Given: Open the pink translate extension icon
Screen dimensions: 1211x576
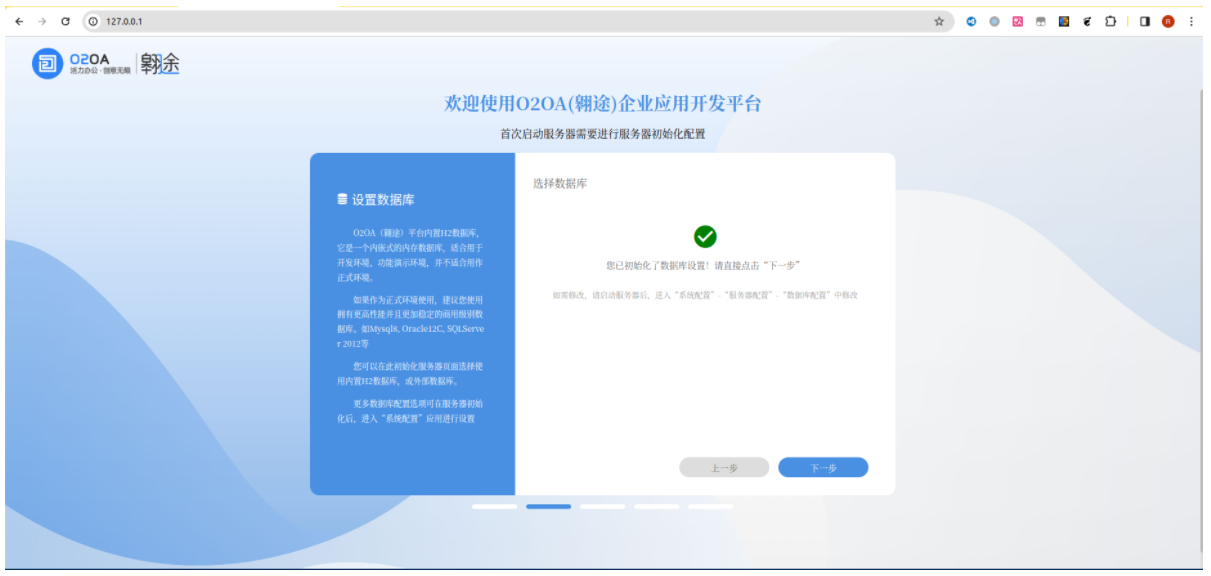Looking at the screenshot, I should click(1017, 21).
